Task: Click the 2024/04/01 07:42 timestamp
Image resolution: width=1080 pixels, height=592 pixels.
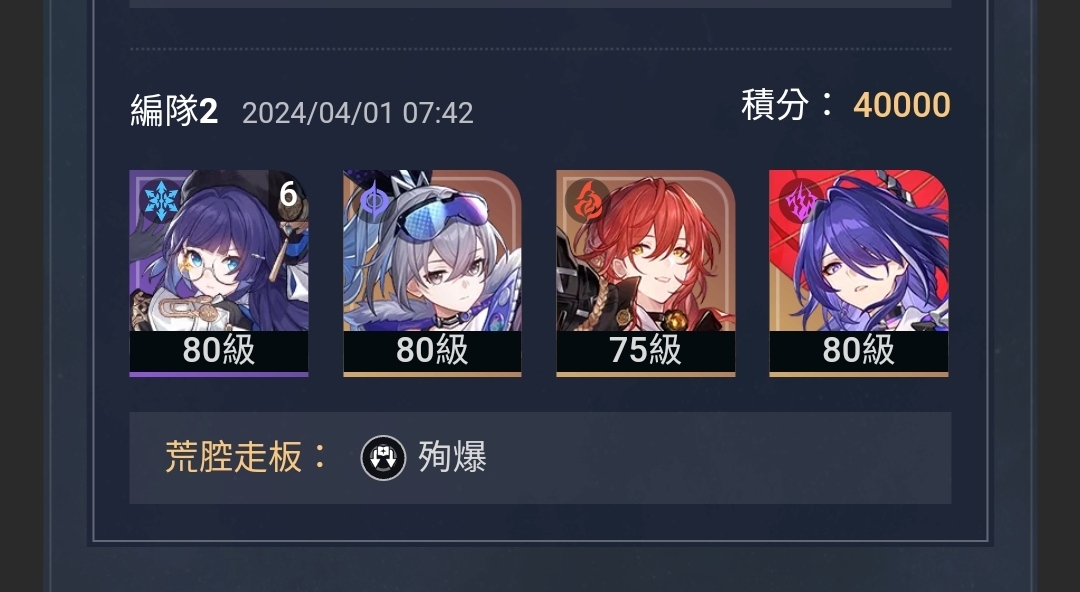Action: 357,113
